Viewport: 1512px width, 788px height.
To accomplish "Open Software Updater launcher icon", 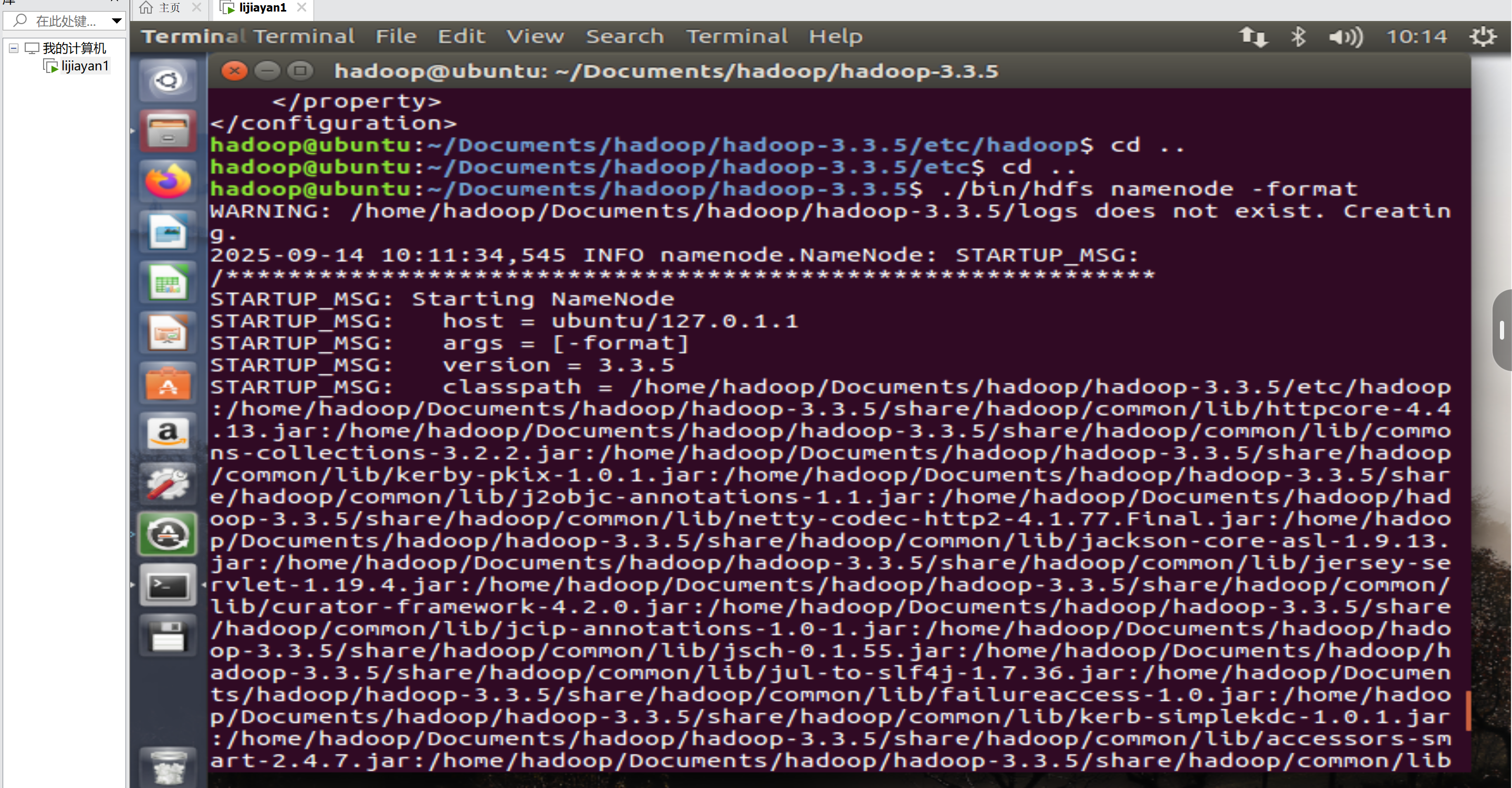I will click(x=168, y=534).
